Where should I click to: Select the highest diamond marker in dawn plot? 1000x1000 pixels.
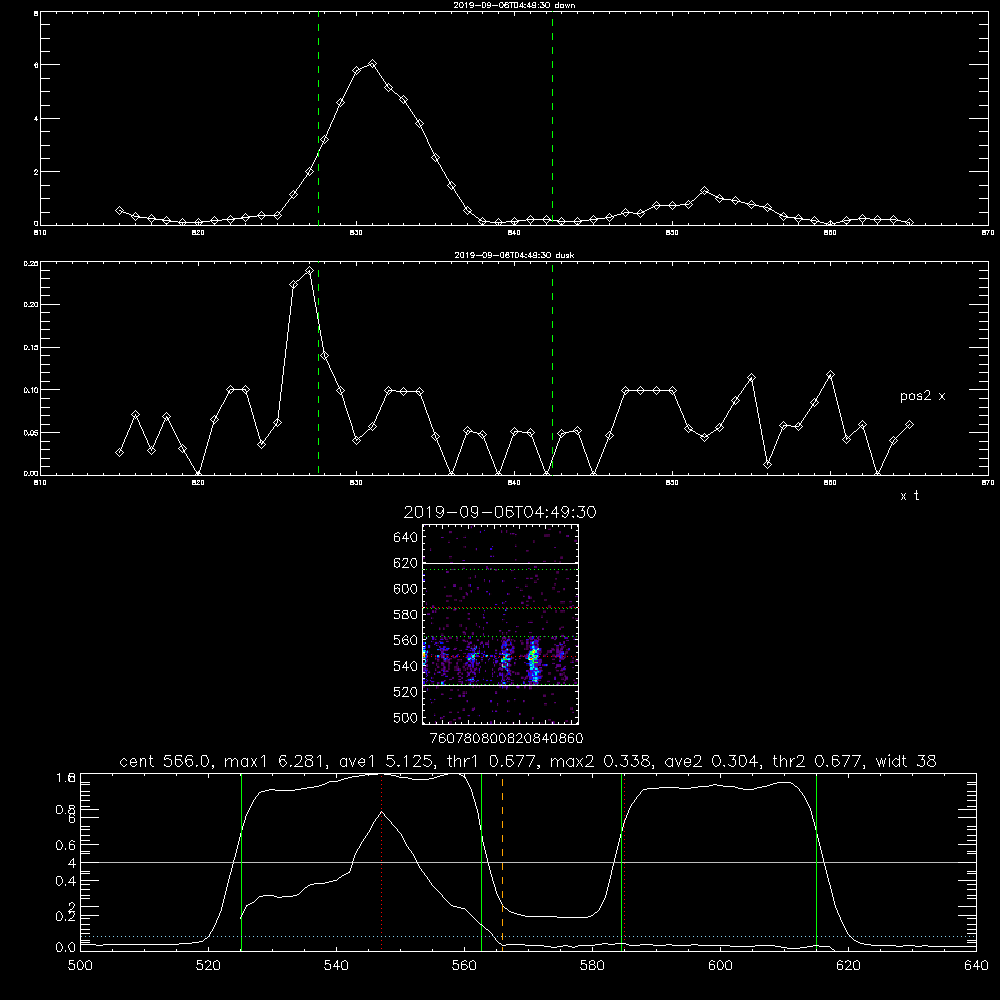(372, 64)
